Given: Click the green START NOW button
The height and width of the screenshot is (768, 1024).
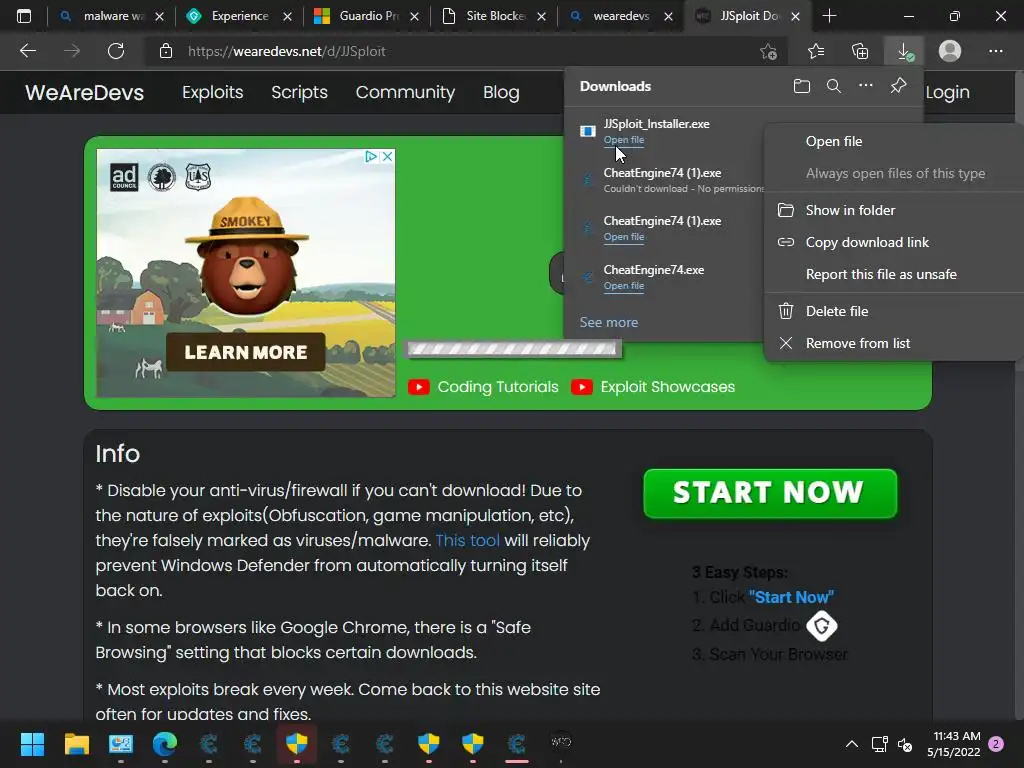Looking at the screenshot, I should [770, 493].
